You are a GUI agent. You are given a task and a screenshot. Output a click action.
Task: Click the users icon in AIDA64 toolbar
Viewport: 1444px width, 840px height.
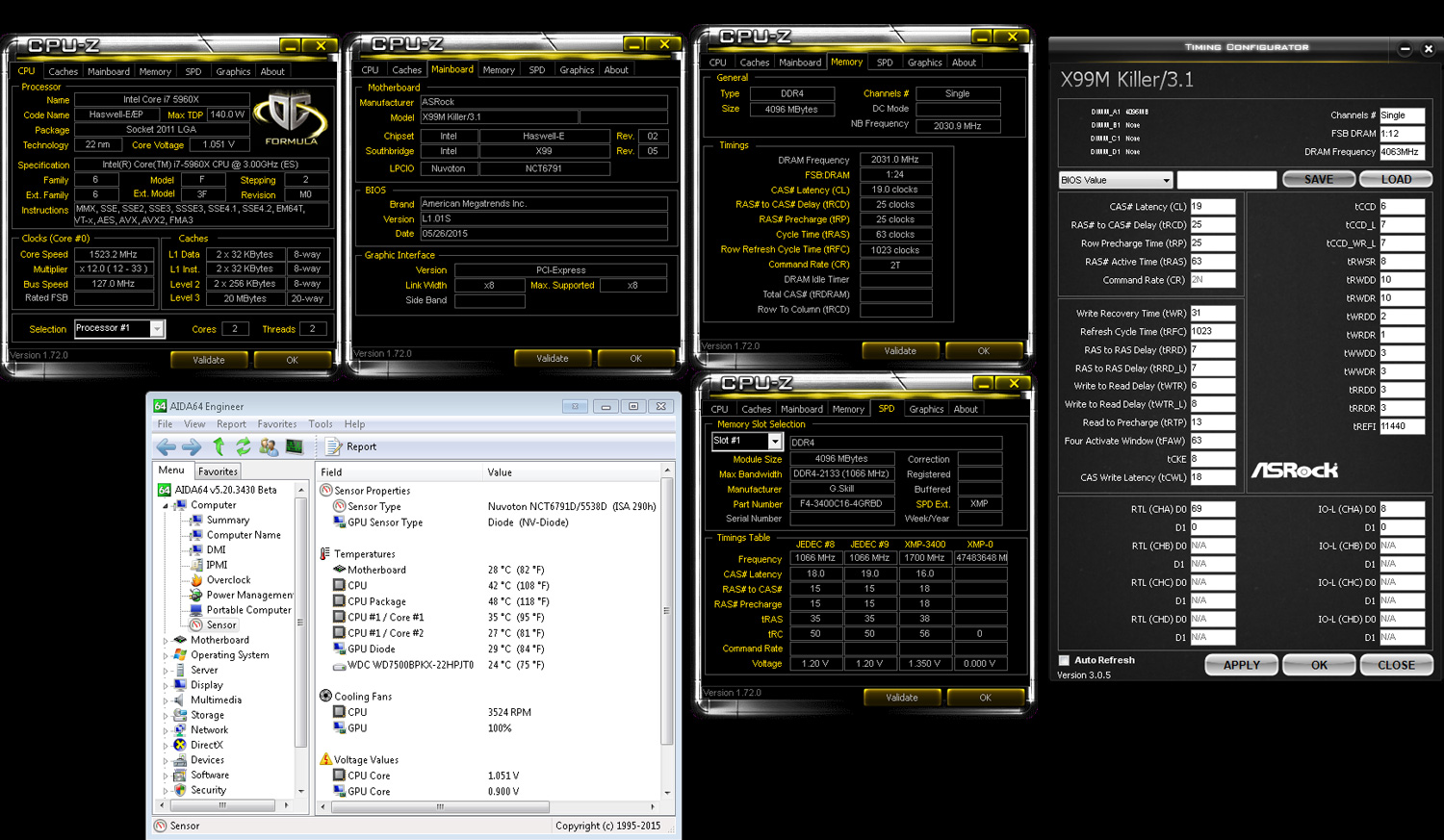point(269,446)
